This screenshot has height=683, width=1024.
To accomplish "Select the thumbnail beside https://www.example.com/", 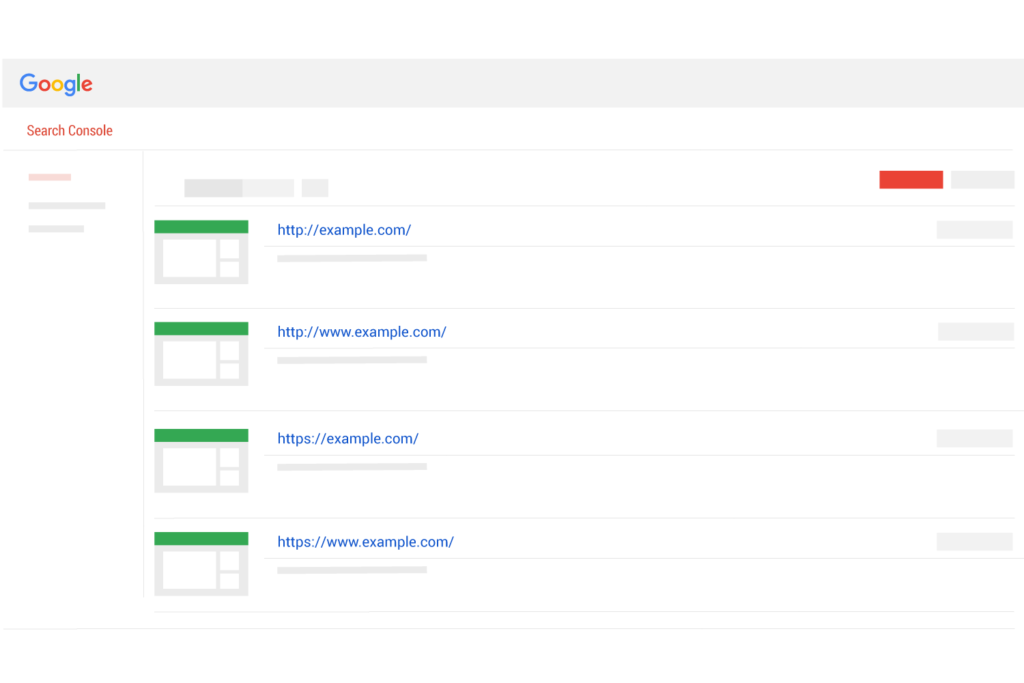I will (x=200, y=564).
